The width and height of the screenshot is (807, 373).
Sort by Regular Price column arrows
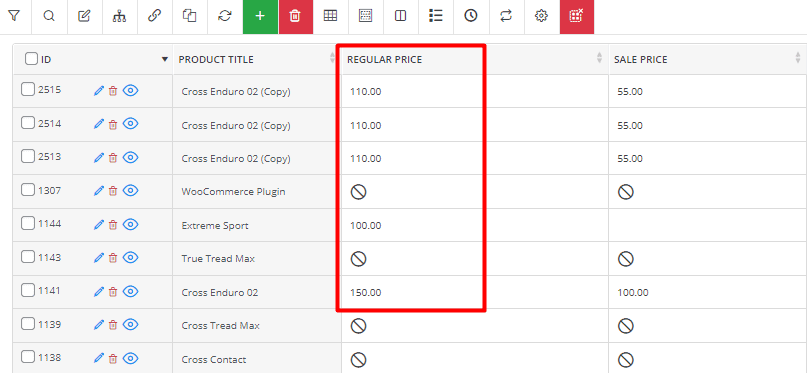[599, 58]
